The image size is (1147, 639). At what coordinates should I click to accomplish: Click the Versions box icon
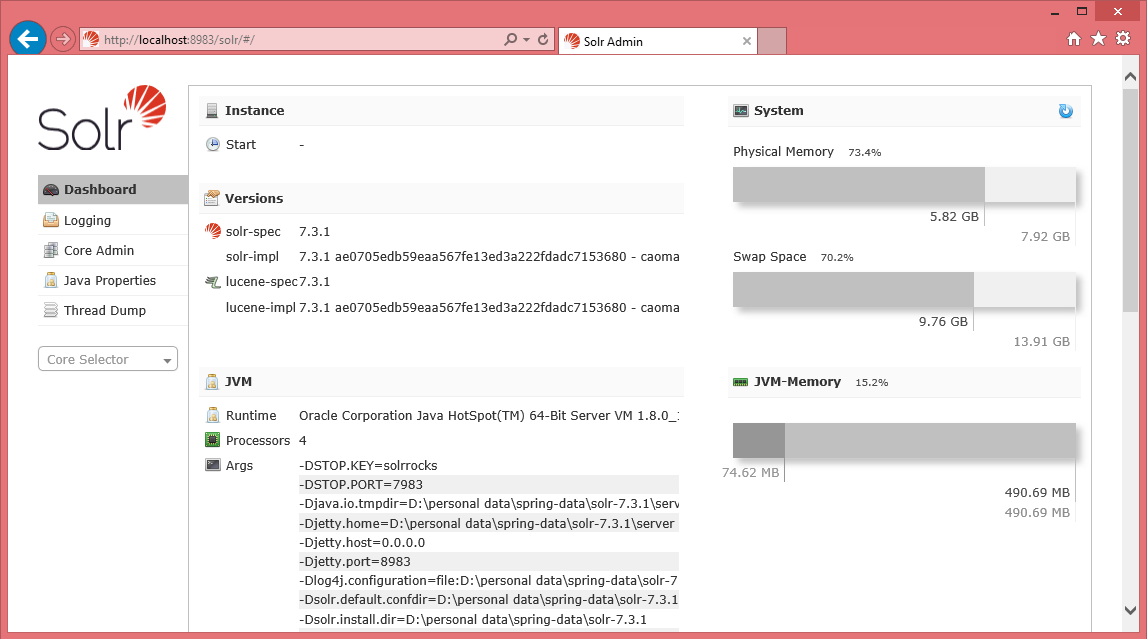pos(212,198)
